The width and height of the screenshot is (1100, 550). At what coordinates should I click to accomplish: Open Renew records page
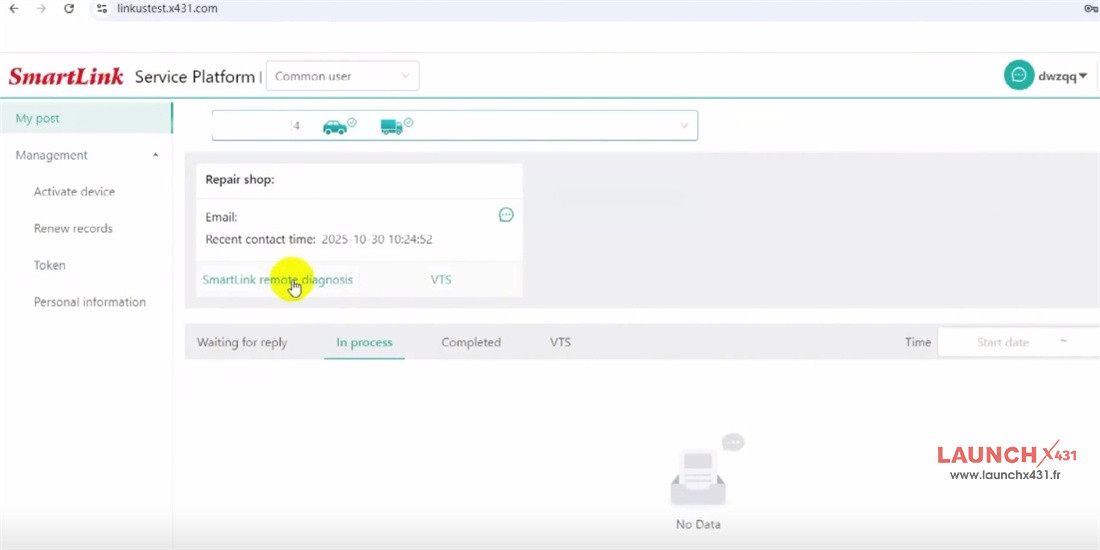point(73,228)
